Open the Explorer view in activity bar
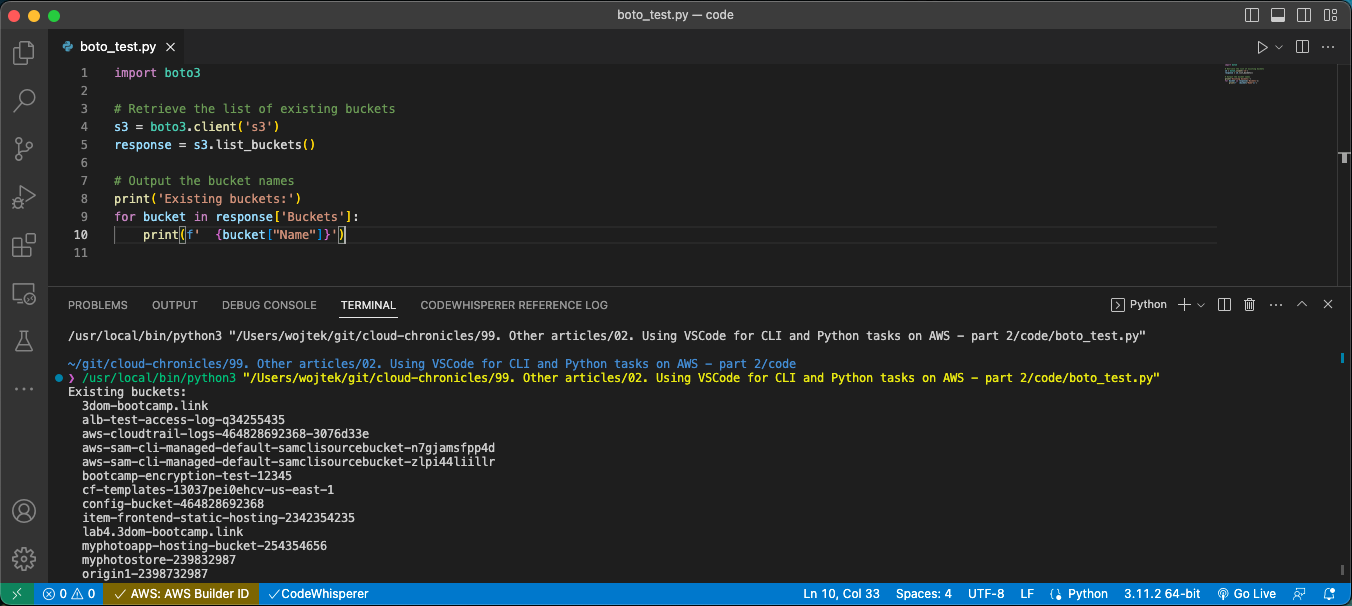The height and width of the screenshot is (606, 1352). pyautogui.click(x=24, y=53)
